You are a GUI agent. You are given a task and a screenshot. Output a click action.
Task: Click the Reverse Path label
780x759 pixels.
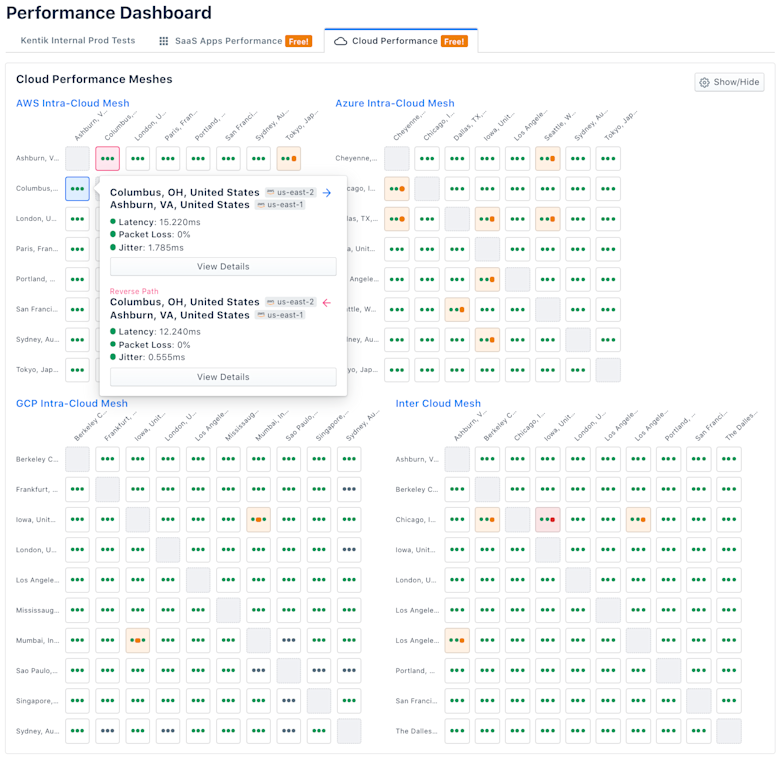134,291
